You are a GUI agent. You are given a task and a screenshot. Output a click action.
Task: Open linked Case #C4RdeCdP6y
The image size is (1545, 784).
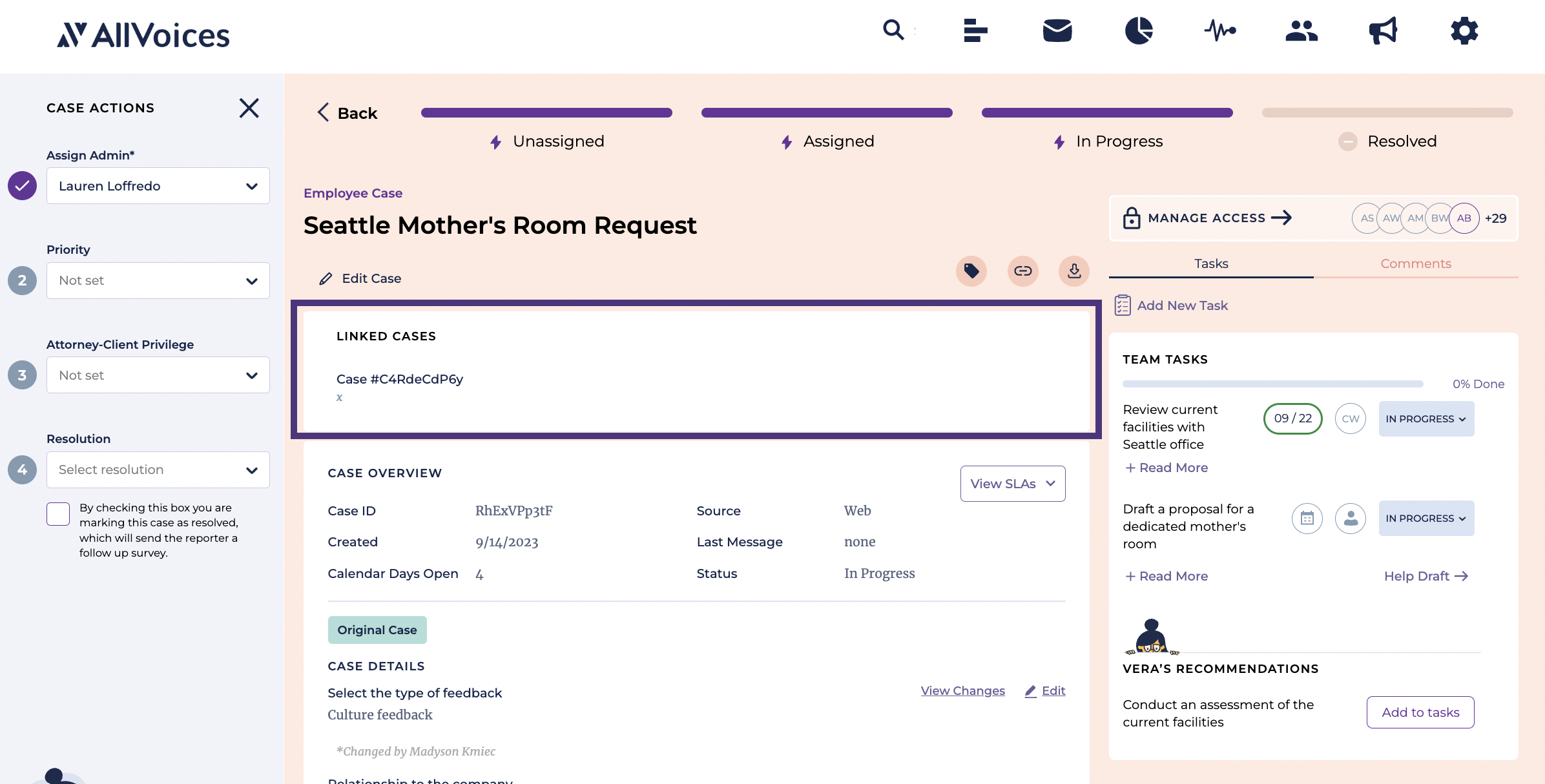tap(400, 379)
